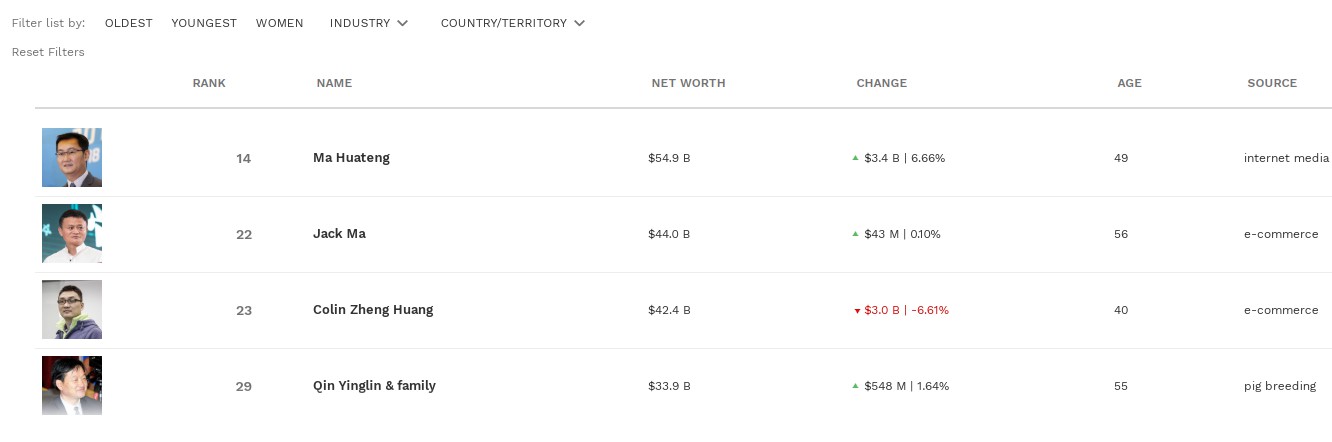Open Qin Yinglin & family profile link
The height and width of the screenshot is (442, 1332).
pos(374,386)
